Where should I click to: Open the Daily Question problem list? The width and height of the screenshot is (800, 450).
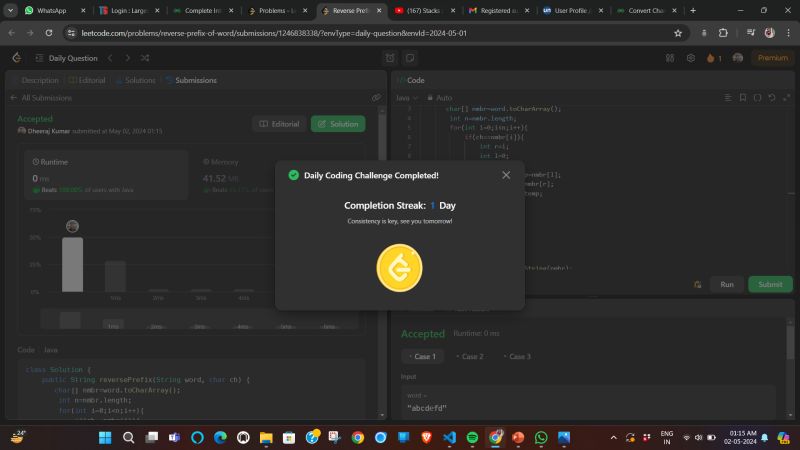click(x=66, y=58)
